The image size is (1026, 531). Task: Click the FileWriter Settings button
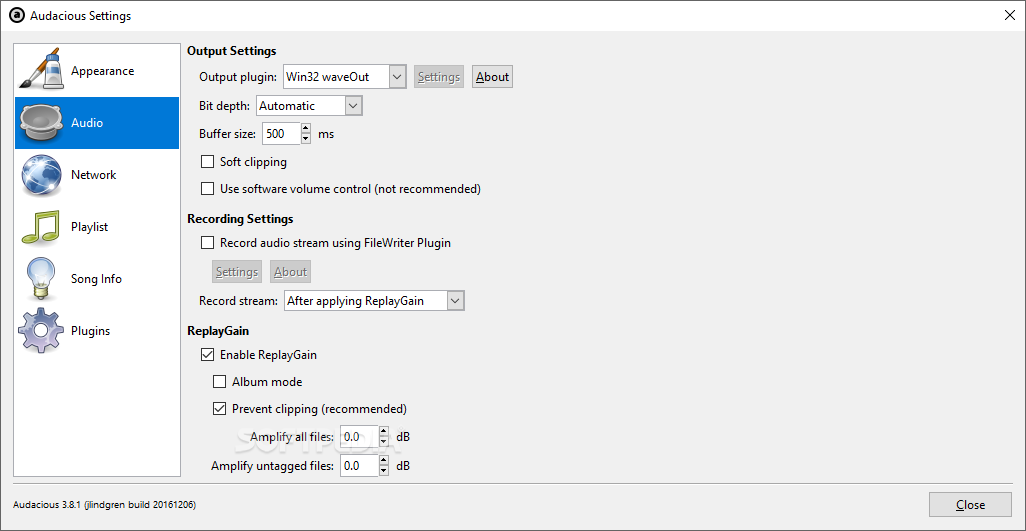pos(237,271)
